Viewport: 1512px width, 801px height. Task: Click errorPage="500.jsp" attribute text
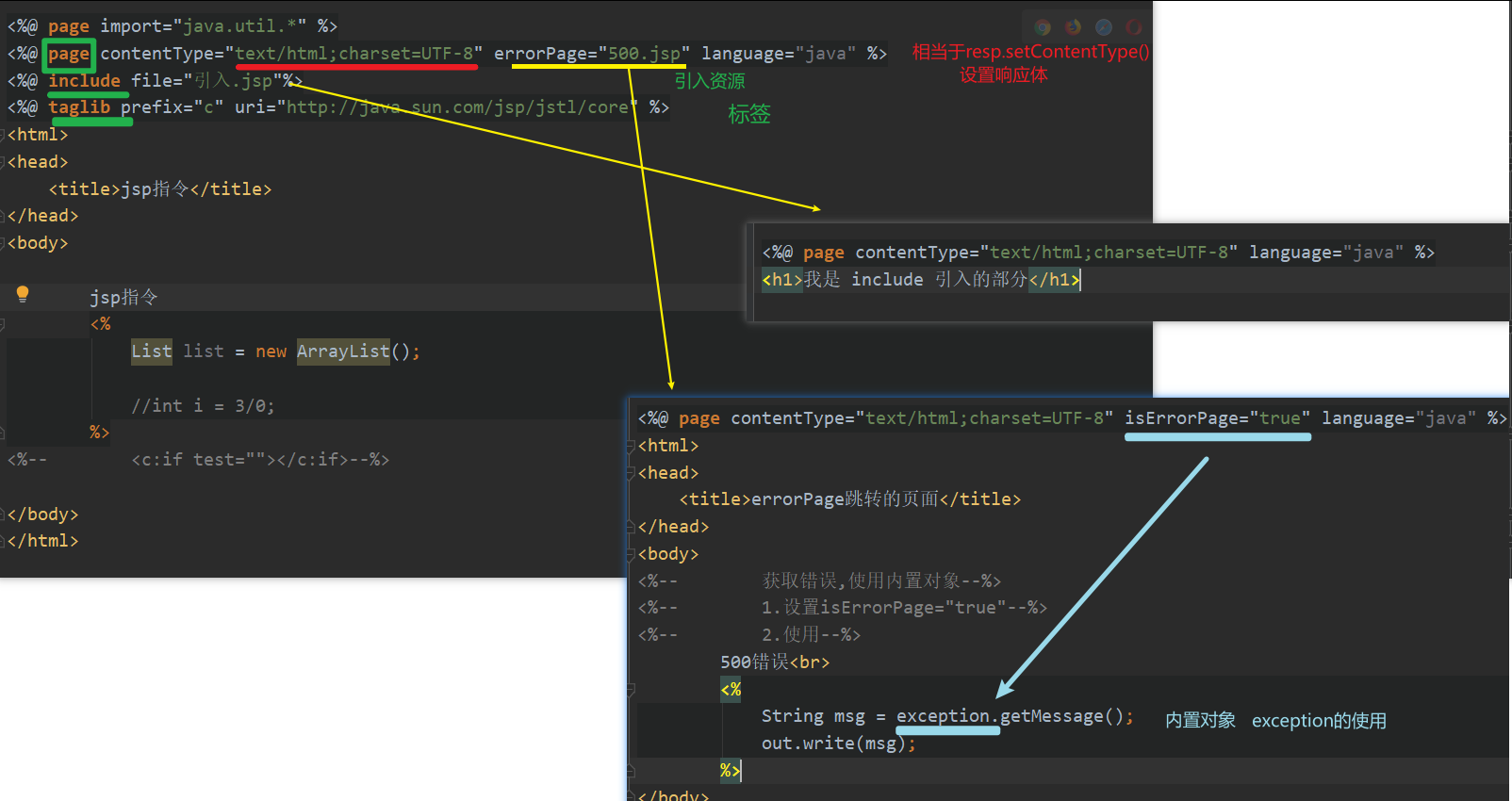tap(592, 54)
